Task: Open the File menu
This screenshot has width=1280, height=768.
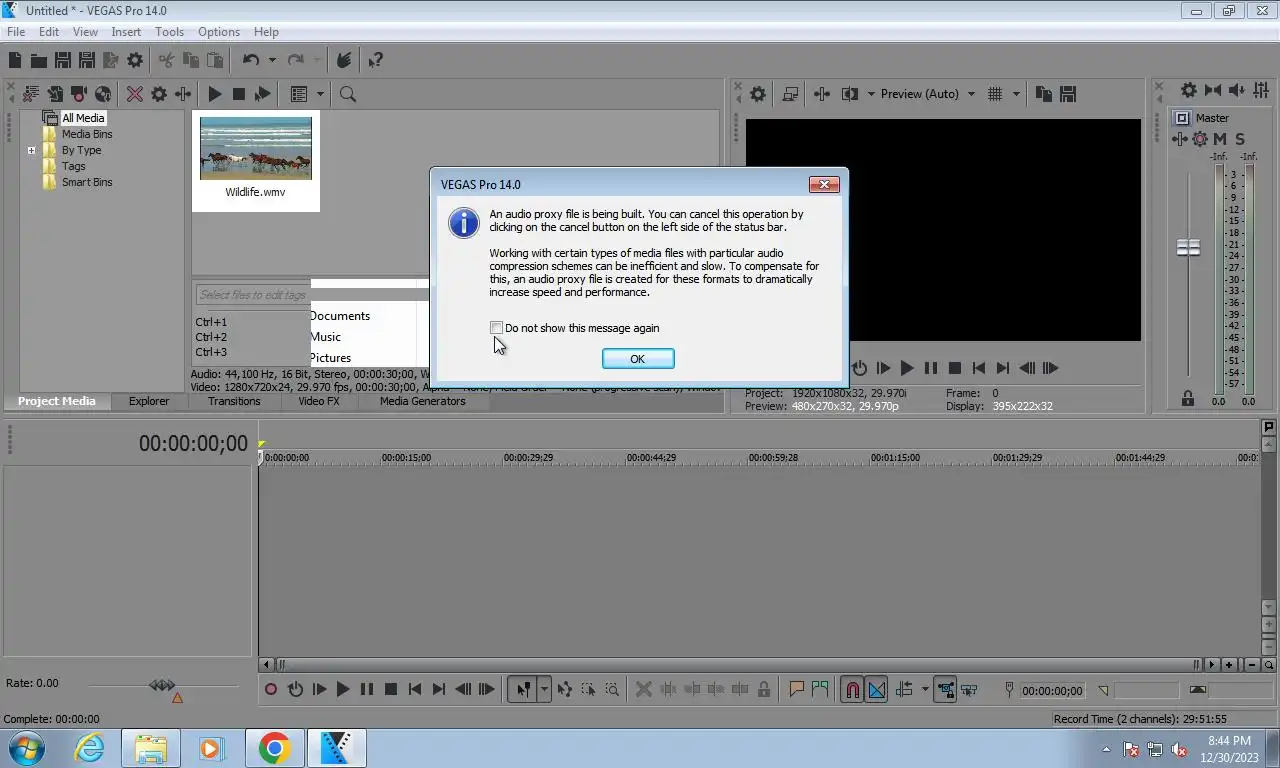Action: (x=16, y=32)
